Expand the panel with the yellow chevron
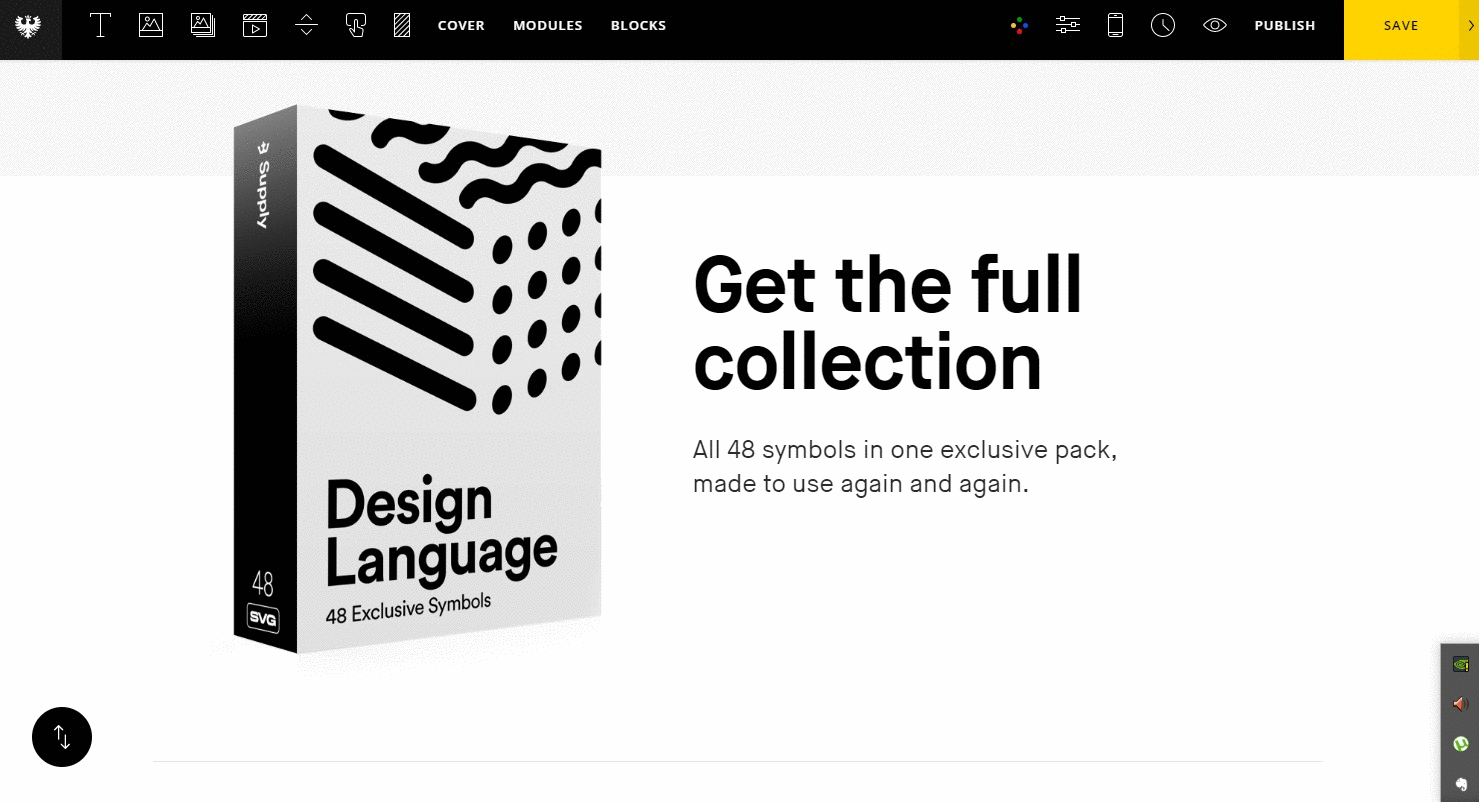The image size is (1479, 802). pos(1469,25)
